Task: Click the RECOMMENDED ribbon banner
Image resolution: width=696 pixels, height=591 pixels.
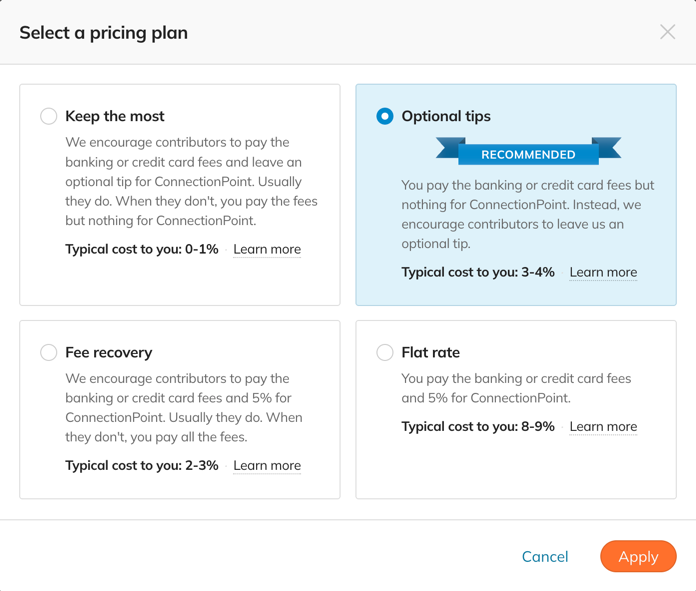Action: click(528, 151)
